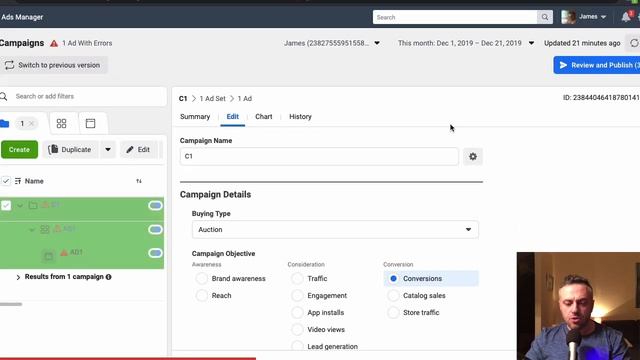Screen dimensions: 640x360
Task: Toggle the select-all checkbox in header
Action: (x=6, y=181)
